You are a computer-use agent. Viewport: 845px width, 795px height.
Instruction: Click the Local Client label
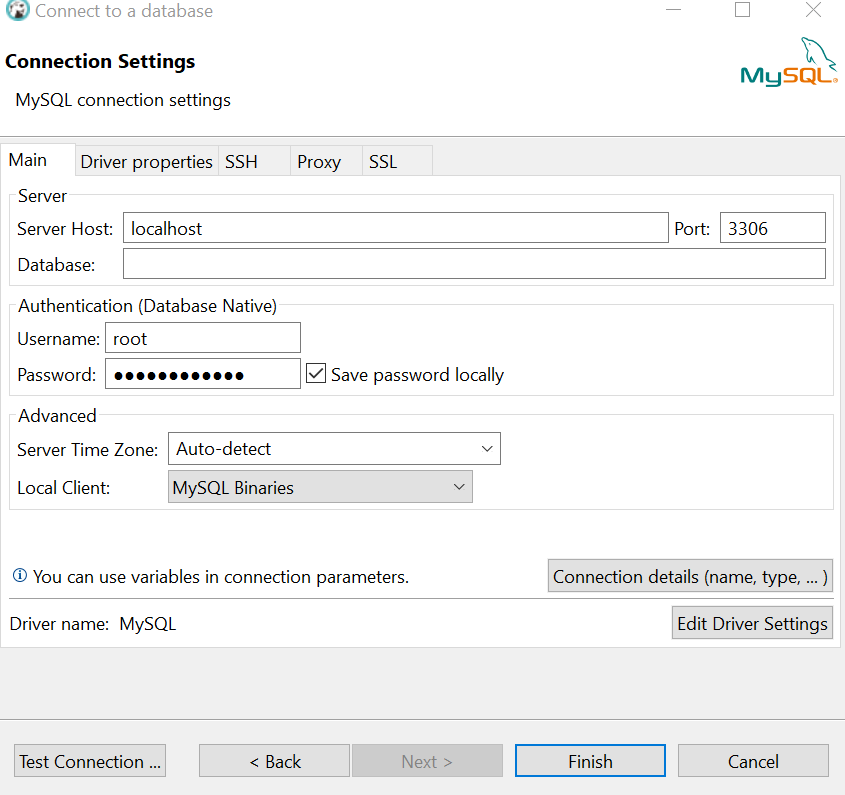64,488
